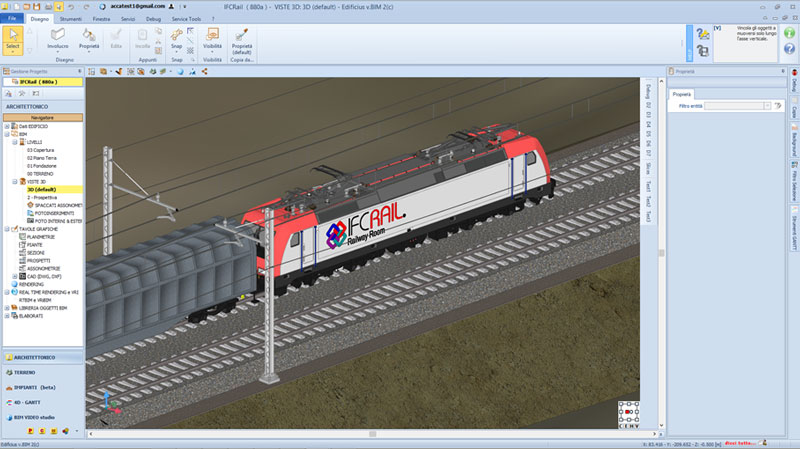Expand the CAD (DWG, DXF) tree node

tap(15, 277)
